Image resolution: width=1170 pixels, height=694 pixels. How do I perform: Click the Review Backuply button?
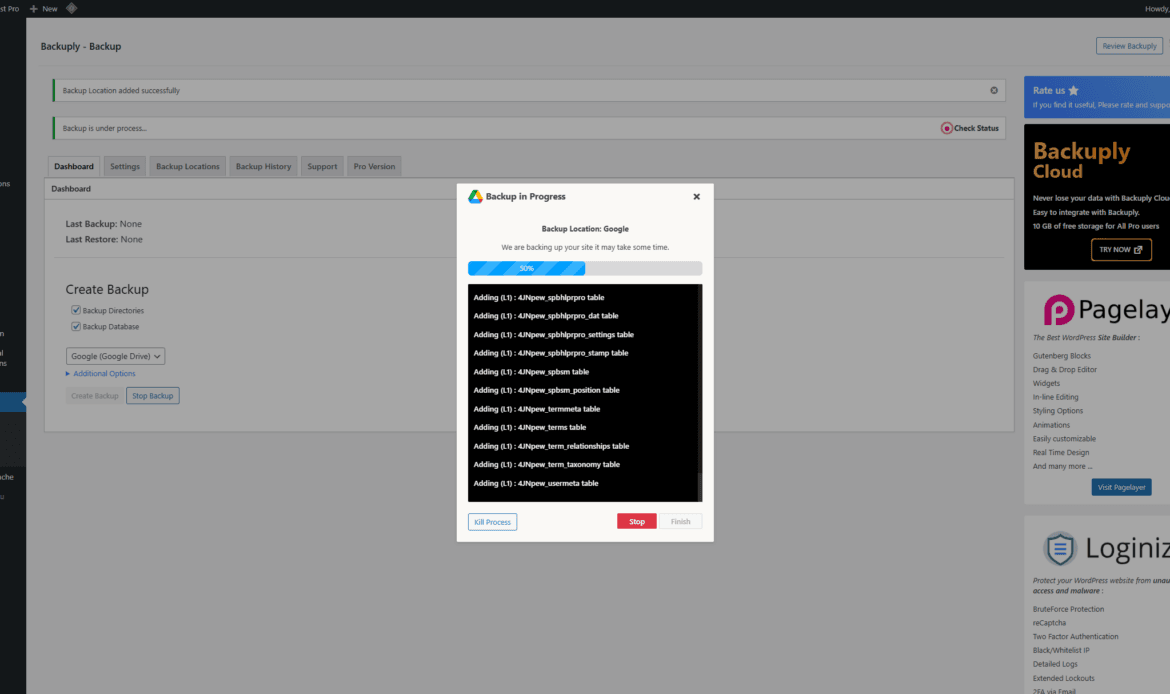pos(1129,45)
